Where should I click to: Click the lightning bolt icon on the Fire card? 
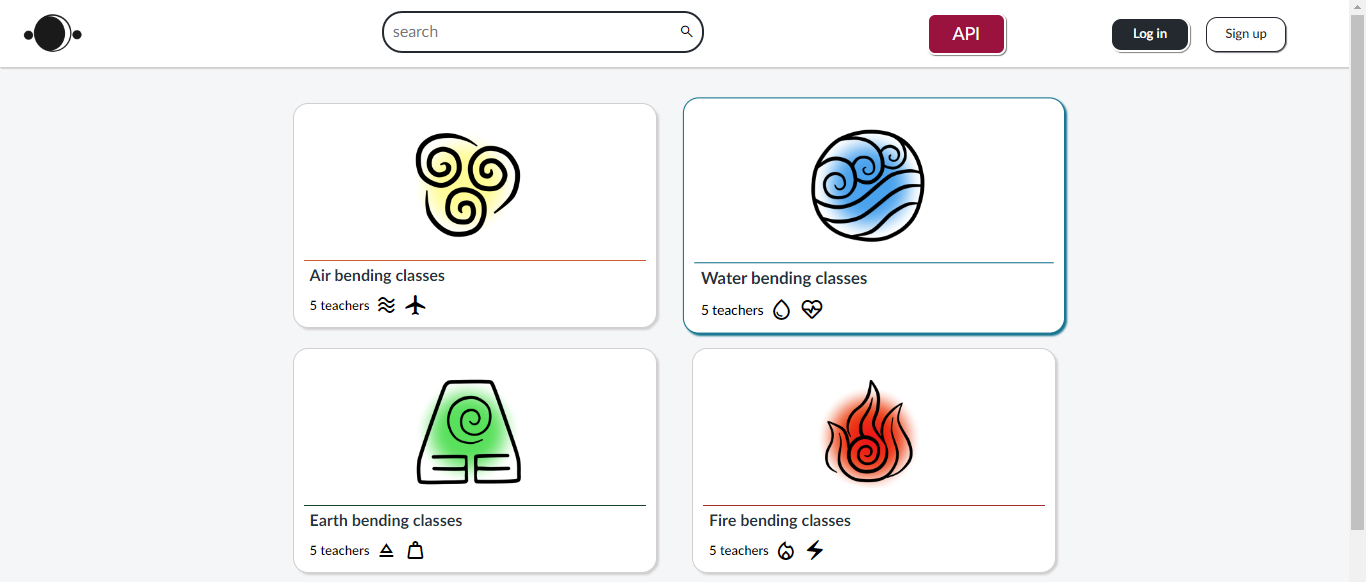click(815, 550)
